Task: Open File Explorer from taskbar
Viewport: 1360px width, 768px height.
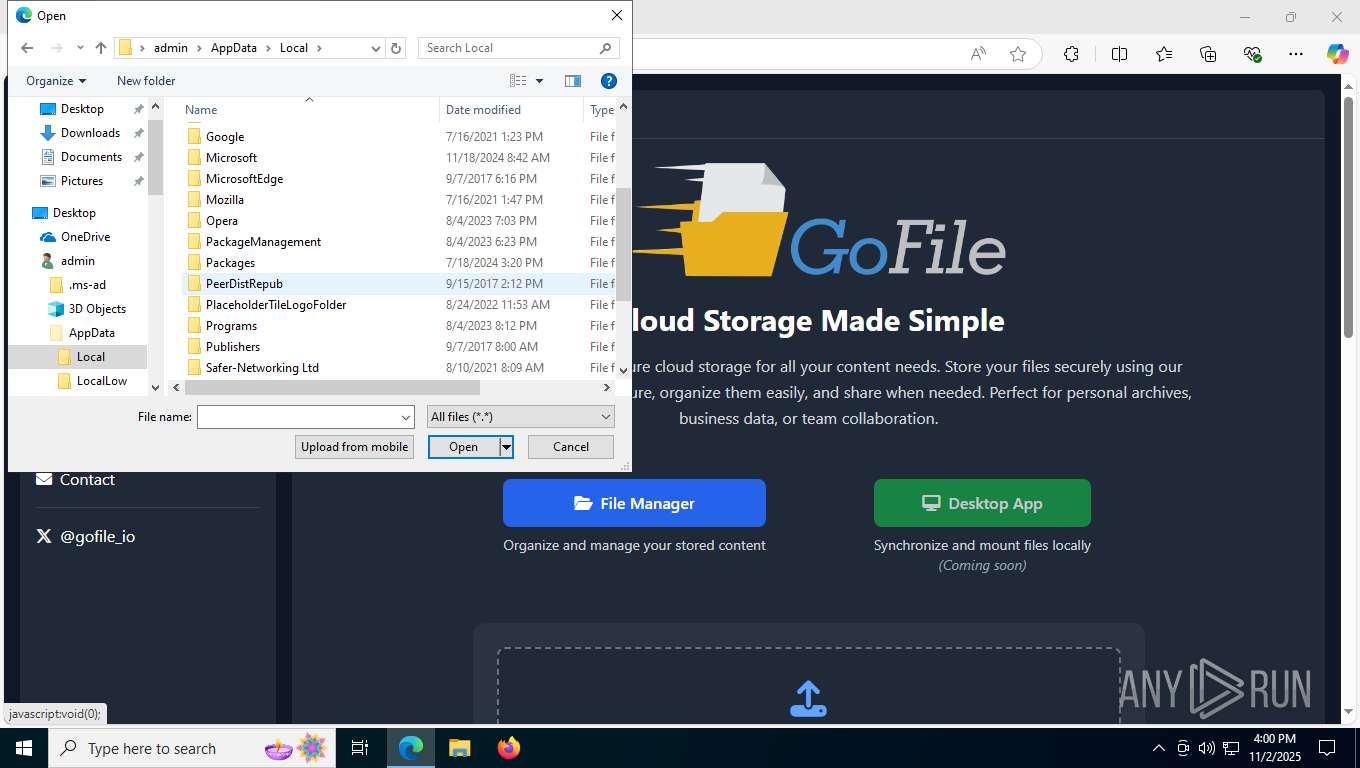Action: click(x=459, y=748)
